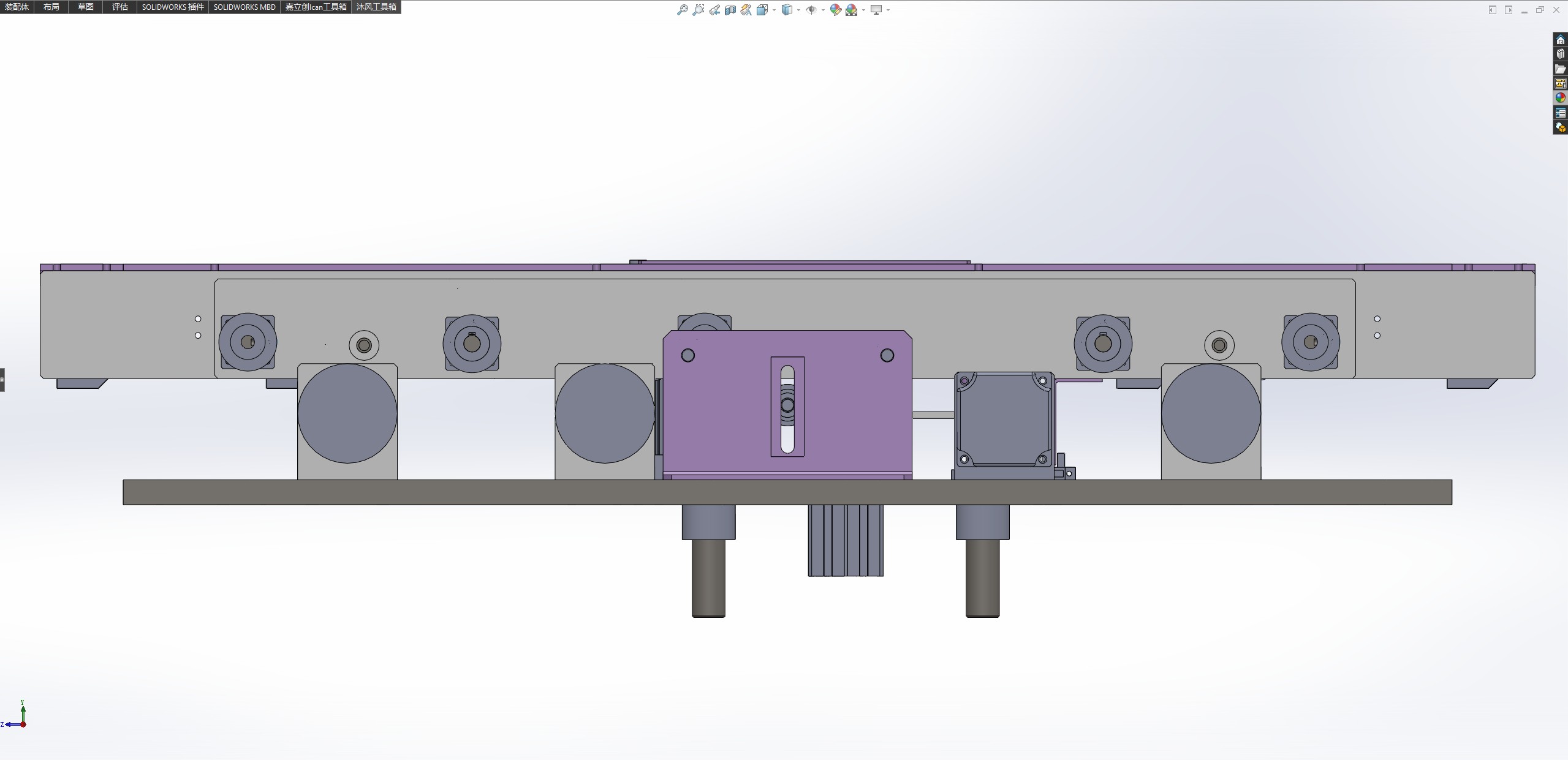Expand the collapsed left panel handle
The image size is (1568, 760).
point(2,380)
